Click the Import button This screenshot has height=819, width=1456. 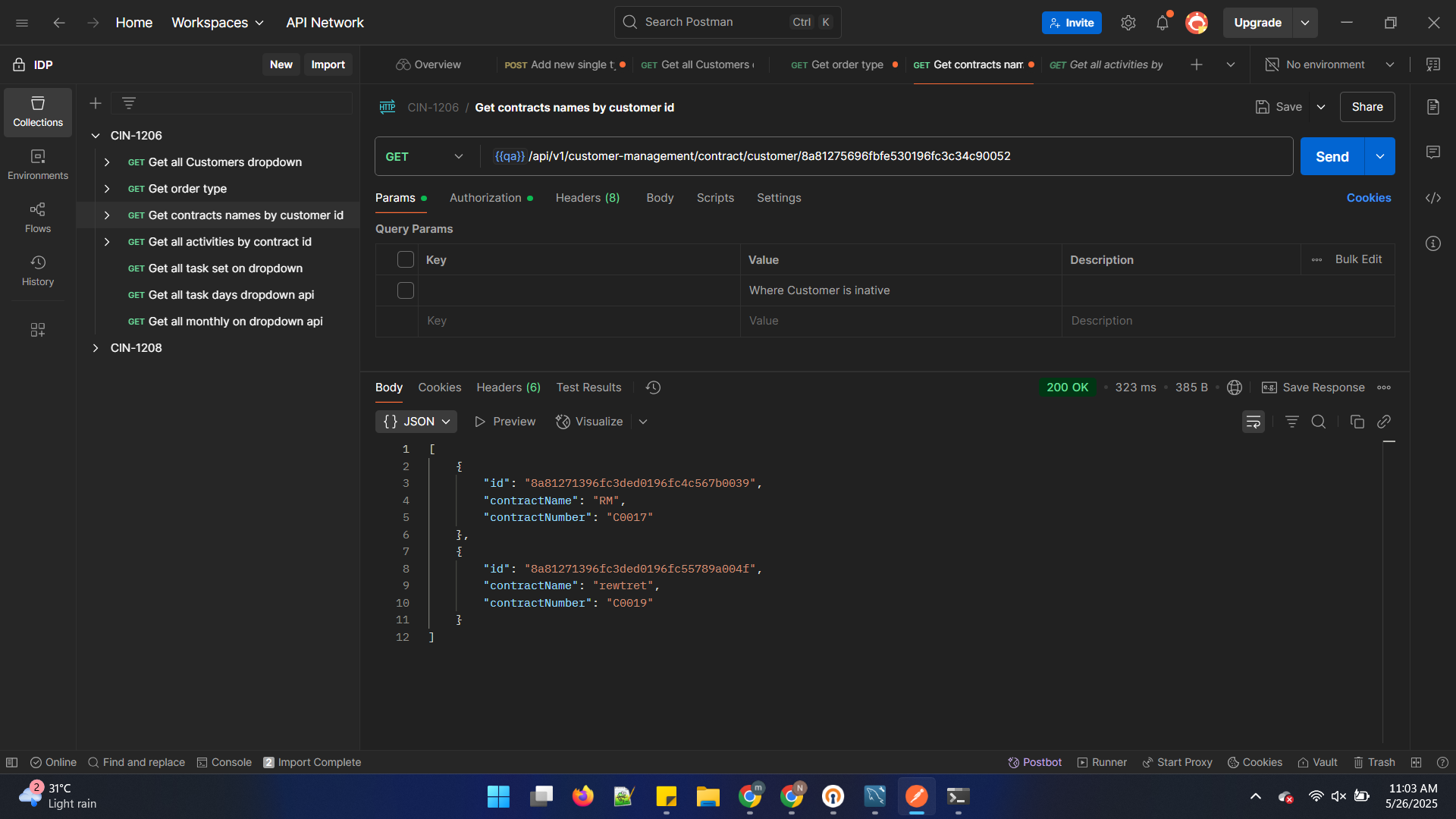(328, 64)
